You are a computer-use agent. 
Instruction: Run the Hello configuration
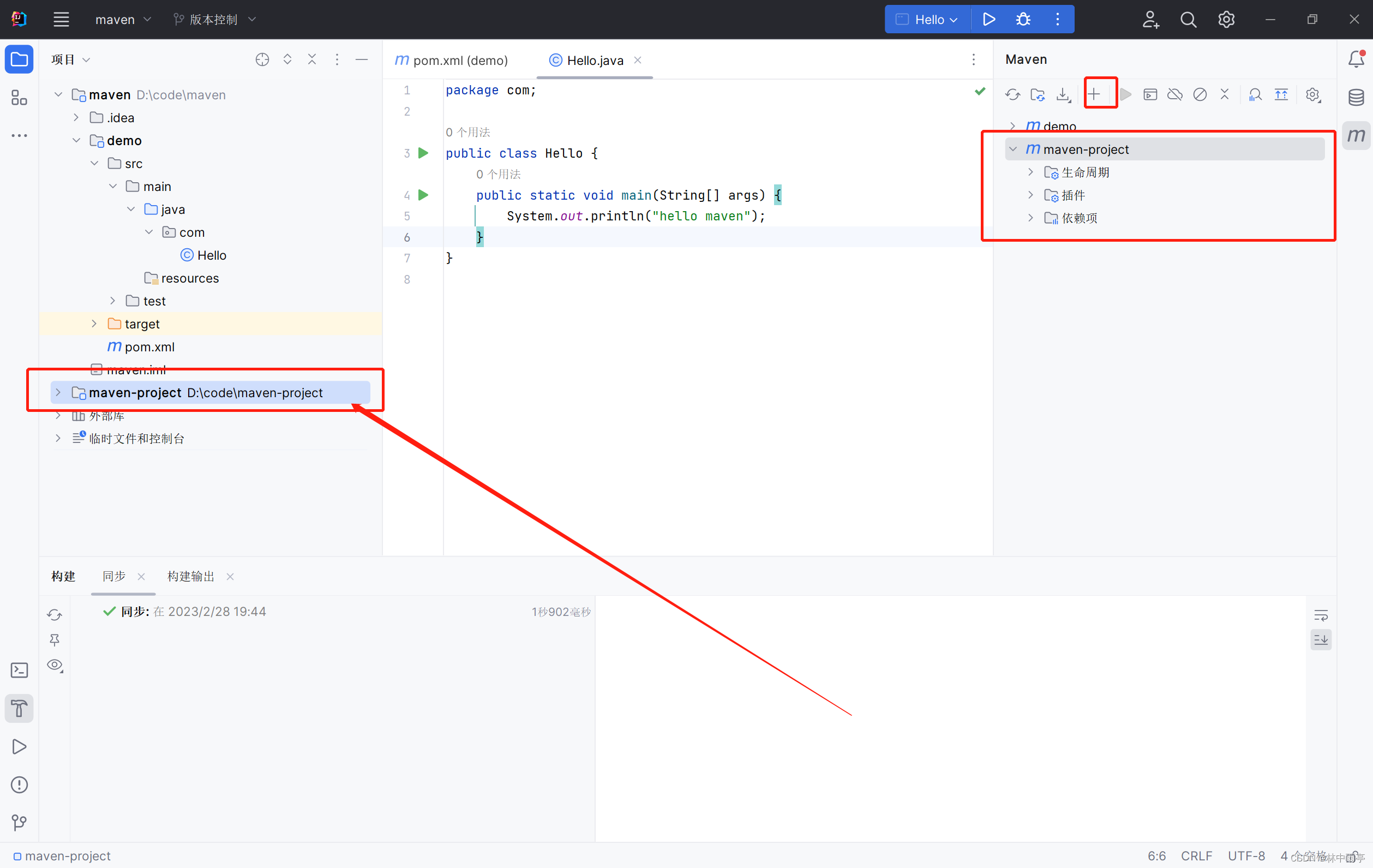pyautogui.click(x=990, y=20)
